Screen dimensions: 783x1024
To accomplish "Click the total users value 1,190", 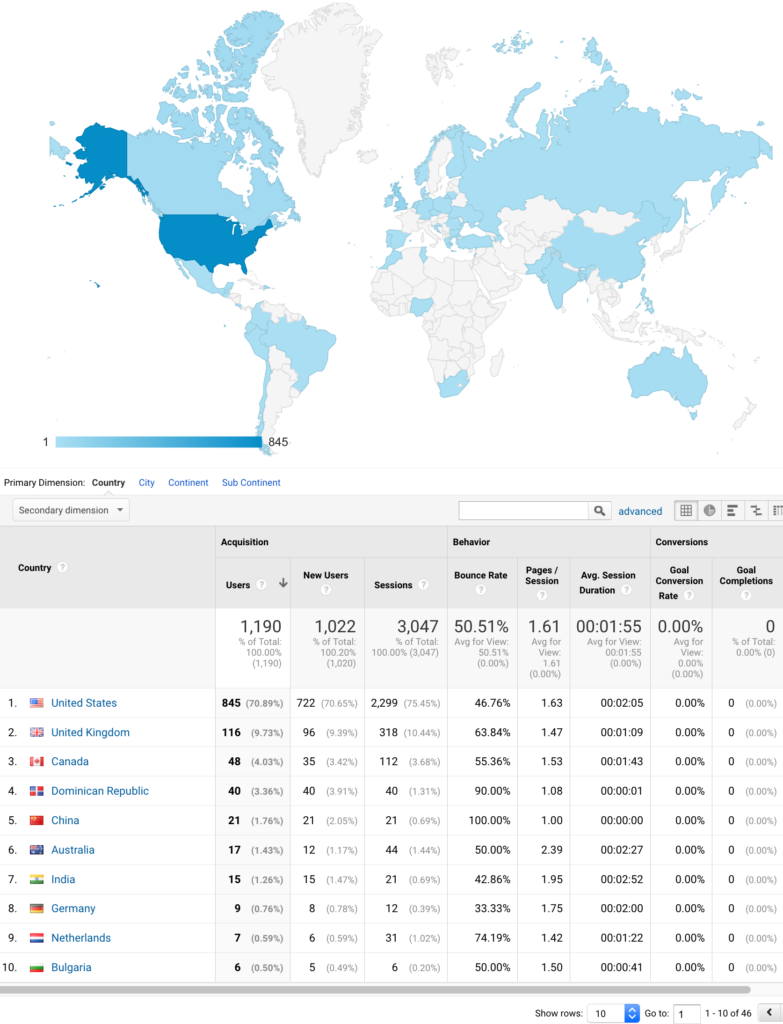I will [x=261, y=626].
